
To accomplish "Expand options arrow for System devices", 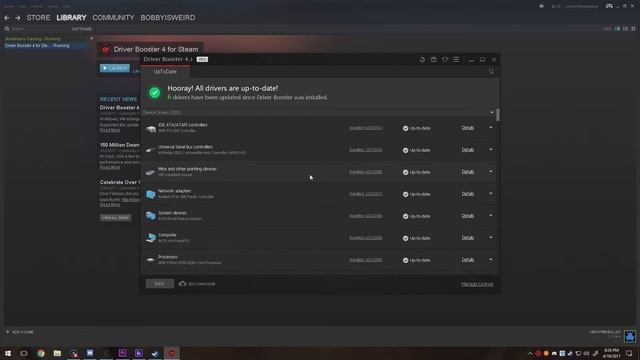I will (491, 216).
